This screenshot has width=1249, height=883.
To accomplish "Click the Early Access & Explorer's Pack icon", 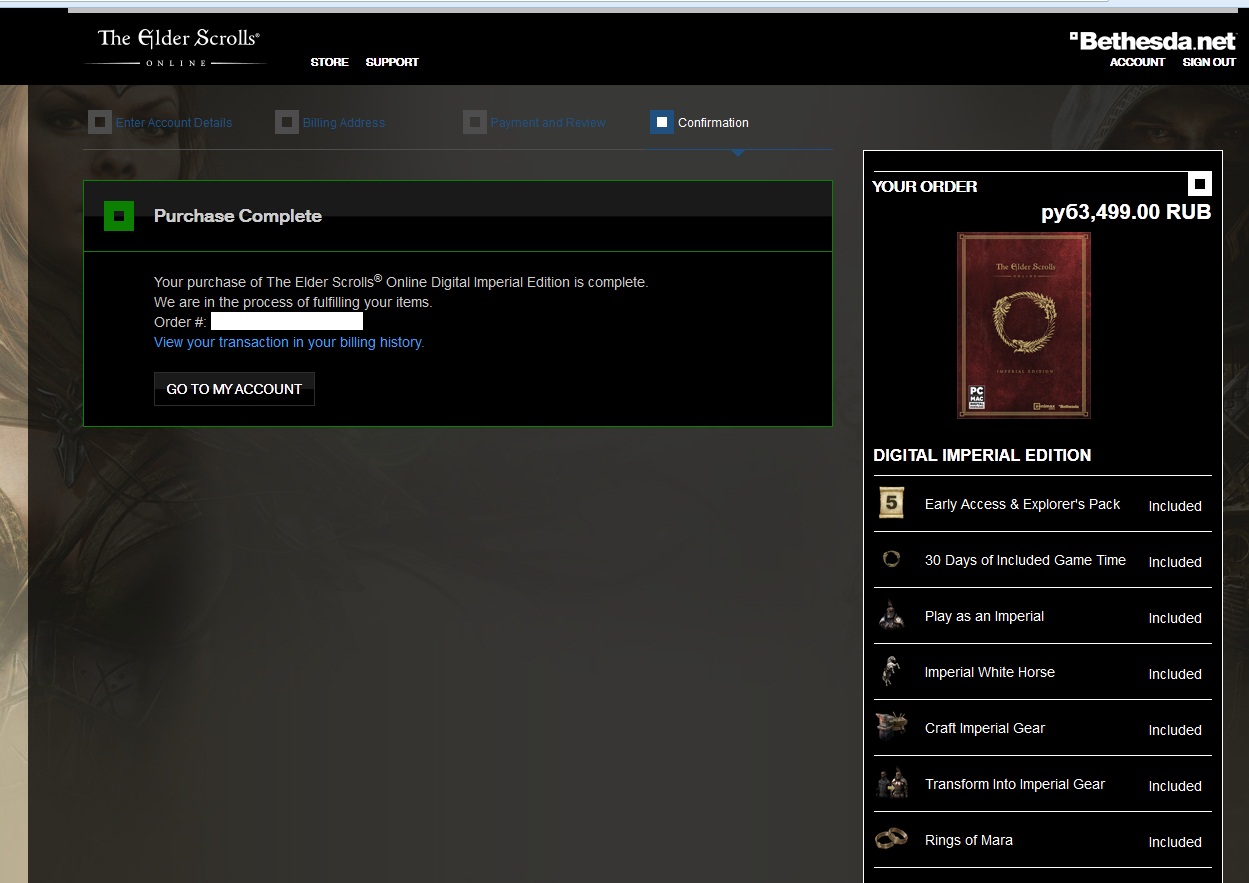I will pyautogui.click(x=891, y=503).
